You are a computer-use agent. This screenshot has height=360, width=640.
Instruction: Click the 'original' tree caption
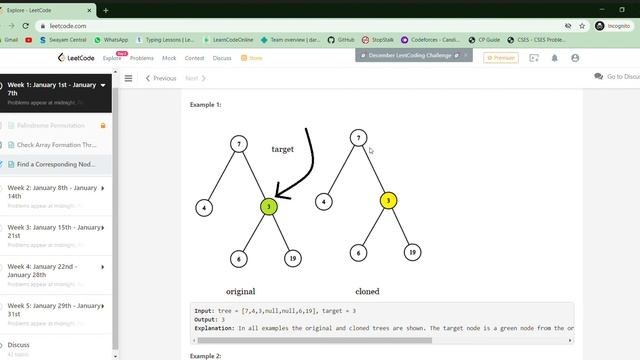(240, 291)
